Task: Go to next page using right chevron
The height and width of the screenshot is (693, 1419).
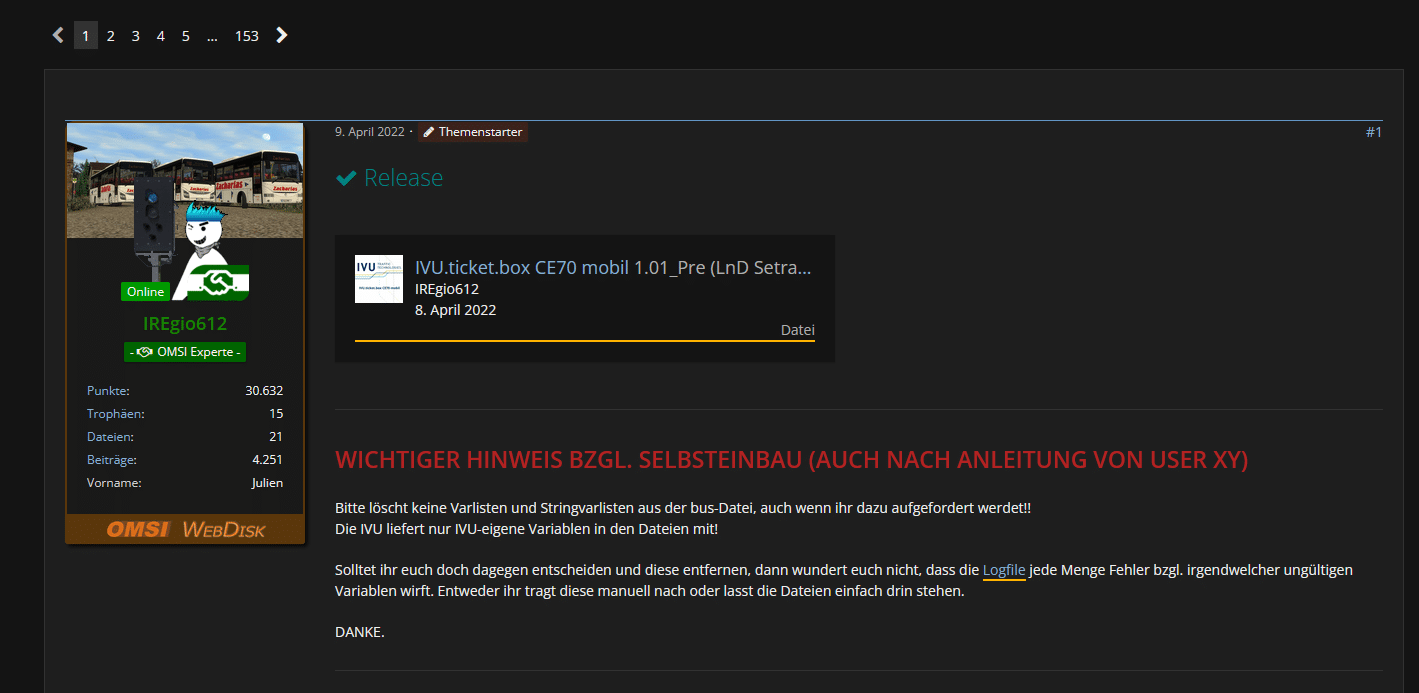Action: coord(282,35)
